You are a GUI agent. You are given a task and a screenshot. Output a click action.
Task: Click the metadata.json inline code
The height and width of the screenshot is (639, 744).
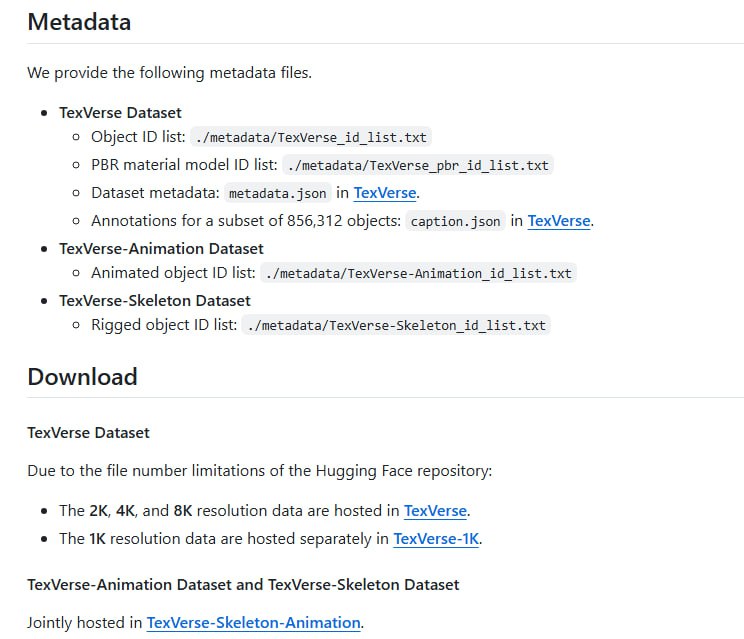coord(277,193)
